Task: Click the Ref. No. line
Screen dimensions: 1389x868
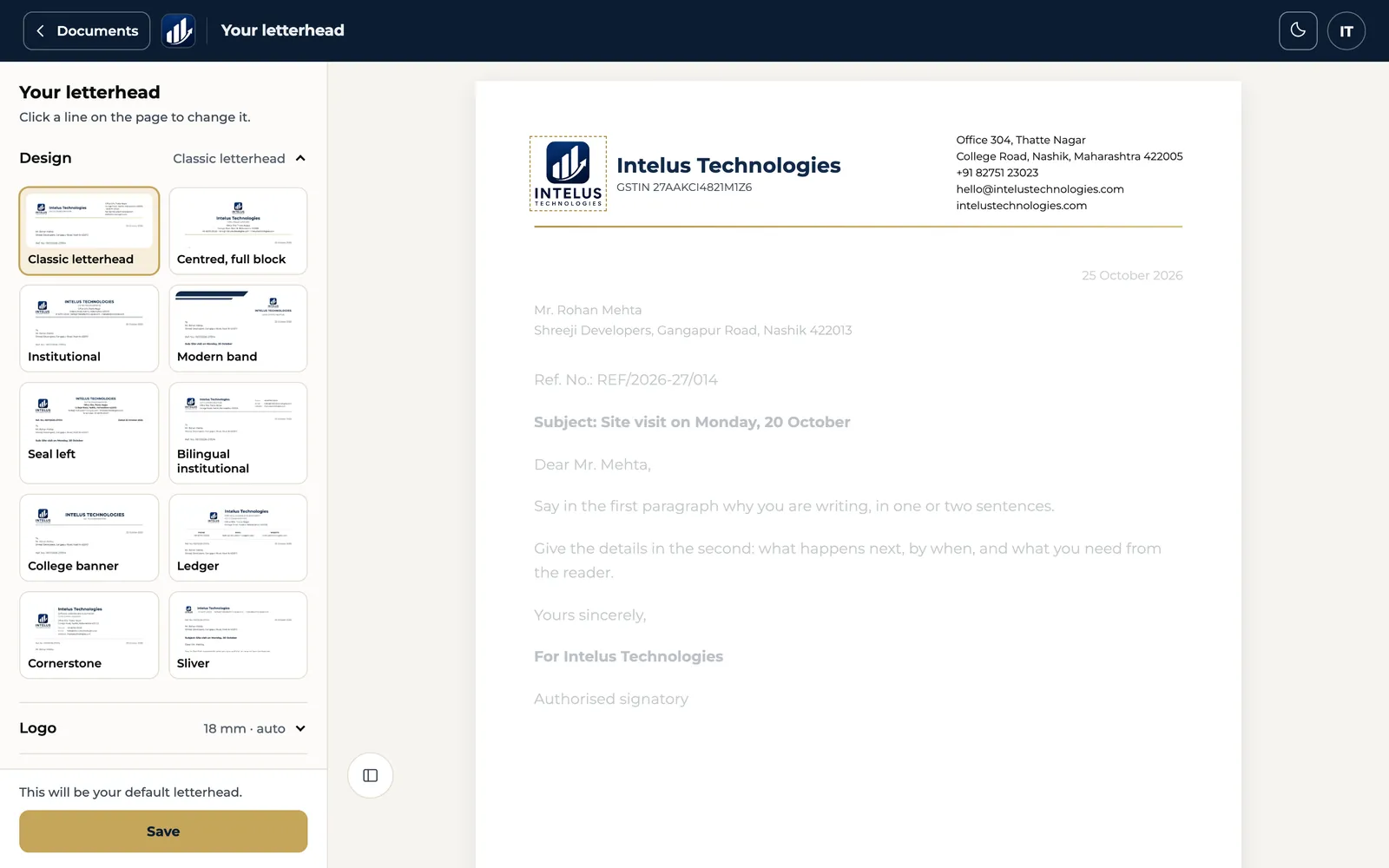Action: pos(626,379)
